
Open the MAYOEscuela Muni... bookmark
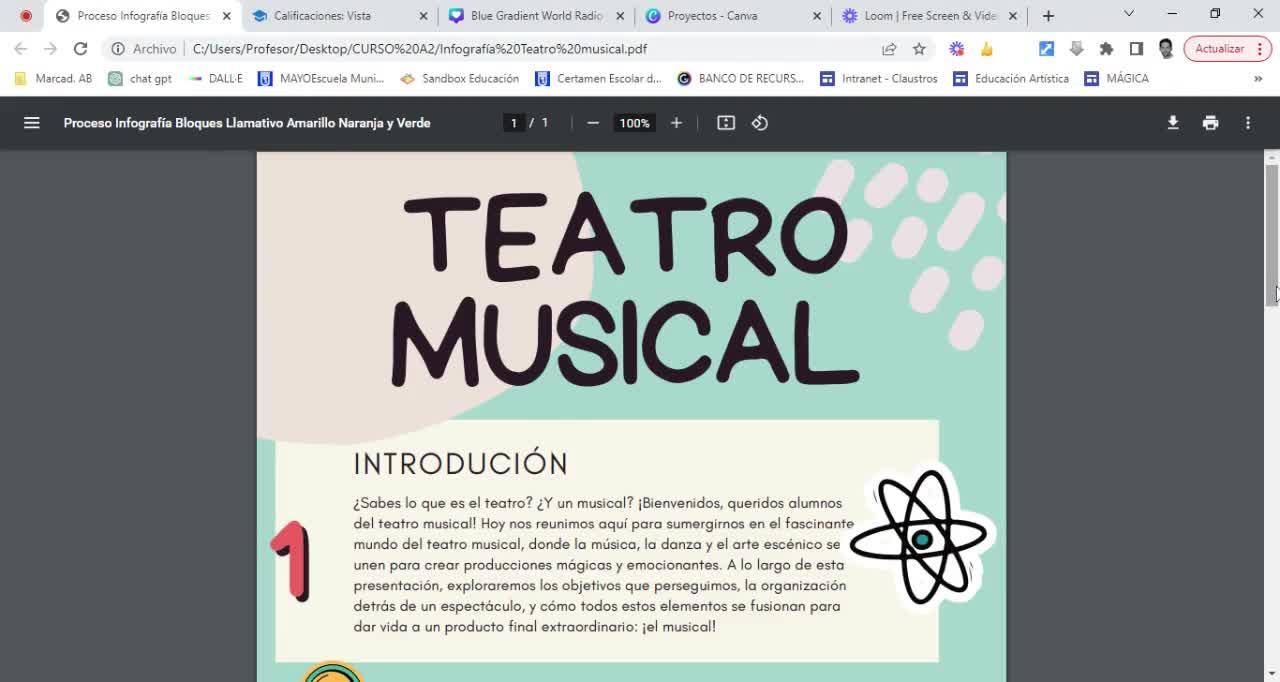point(321,78)
